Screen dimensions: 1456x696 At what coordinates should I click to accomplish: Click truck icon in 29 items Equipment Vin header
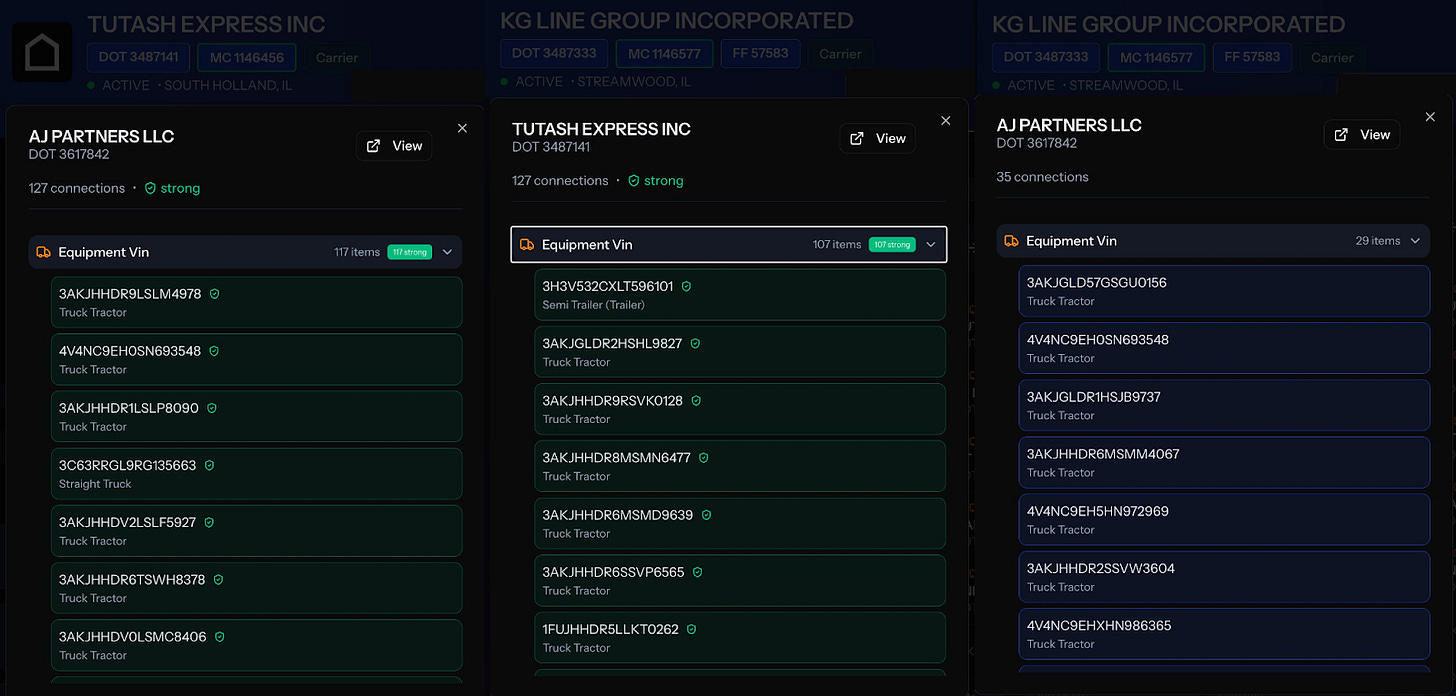click(1011, 241)
